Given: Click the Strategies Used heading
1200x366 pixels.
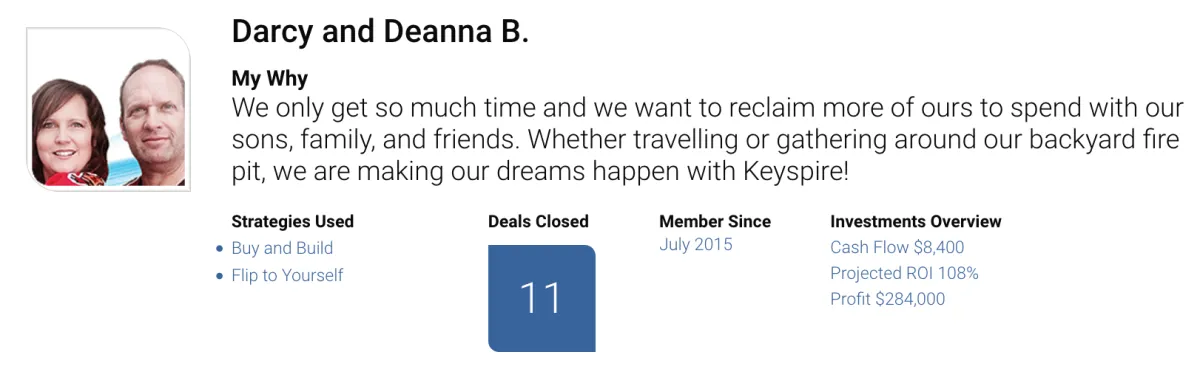Looking at the screenshot, I should (x=292, y=222).
